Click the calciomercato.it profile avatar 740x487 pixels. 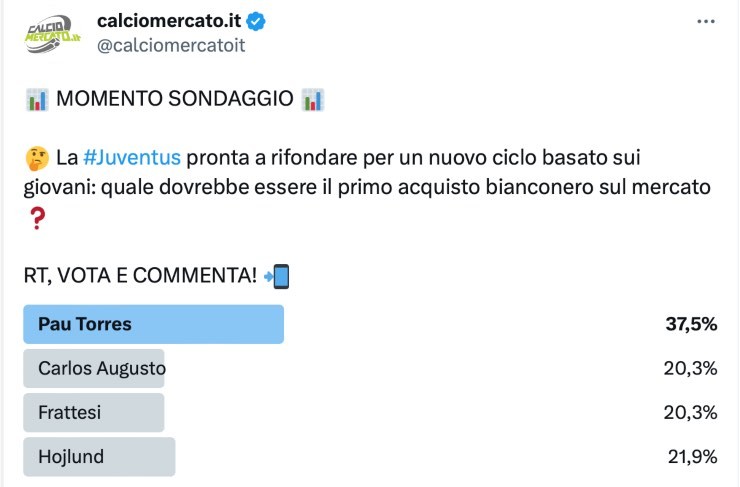[53, 33]
